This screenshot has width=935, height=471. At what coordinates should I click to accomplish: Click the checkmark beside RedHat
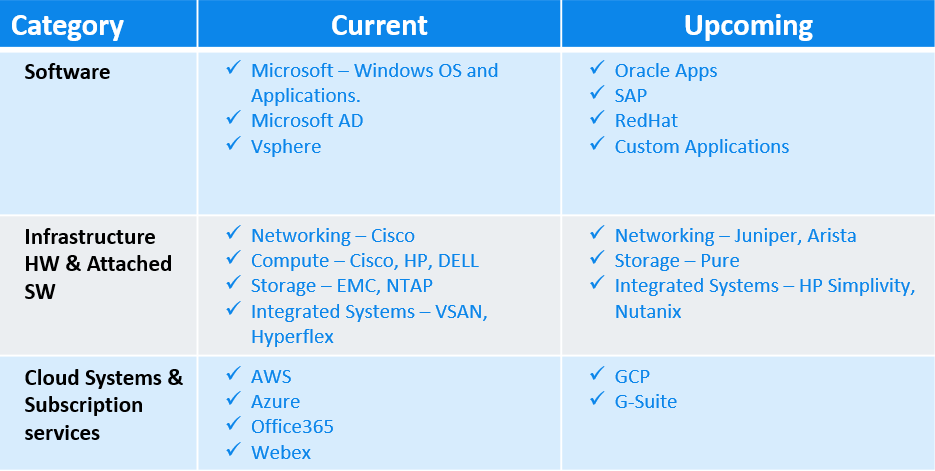click(597, 118)
